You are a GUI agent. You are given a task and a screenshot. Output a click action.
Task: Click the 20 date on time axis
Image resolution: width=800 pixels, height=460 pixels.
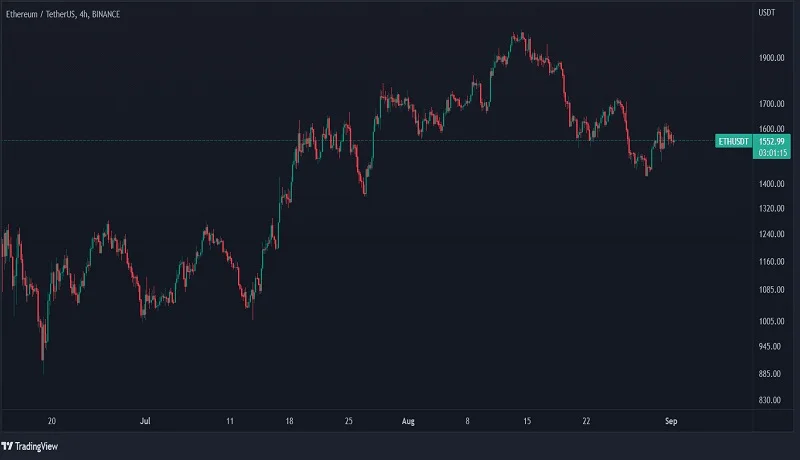(50, 422)
